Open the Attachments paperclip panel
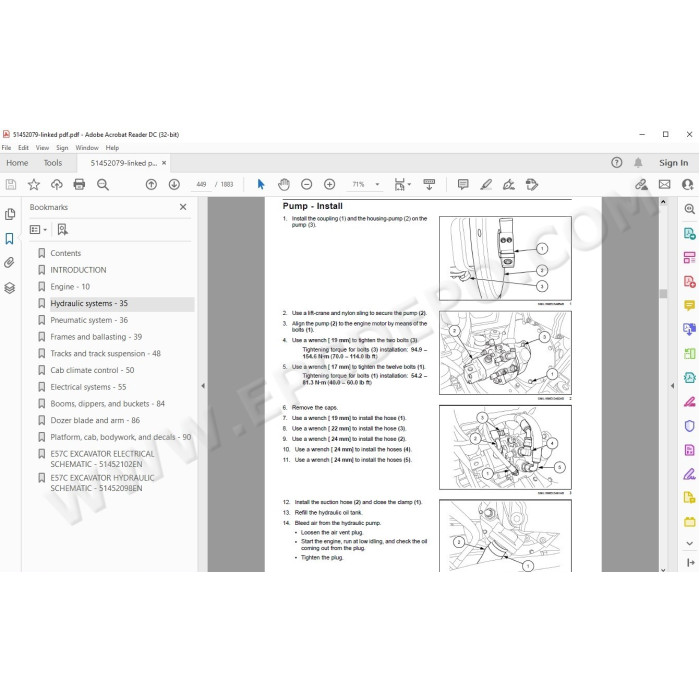Image resolution: width=700 pixels, height=700 pixels. click(x=9, y=262)
